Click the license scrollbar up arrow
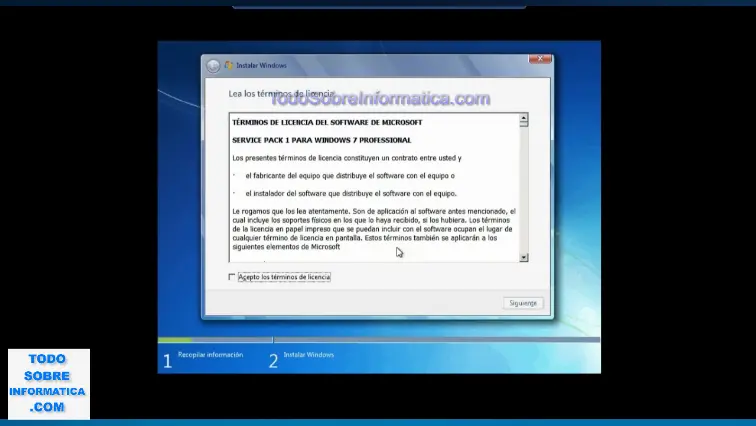756x426 pixels. point(523,119)
